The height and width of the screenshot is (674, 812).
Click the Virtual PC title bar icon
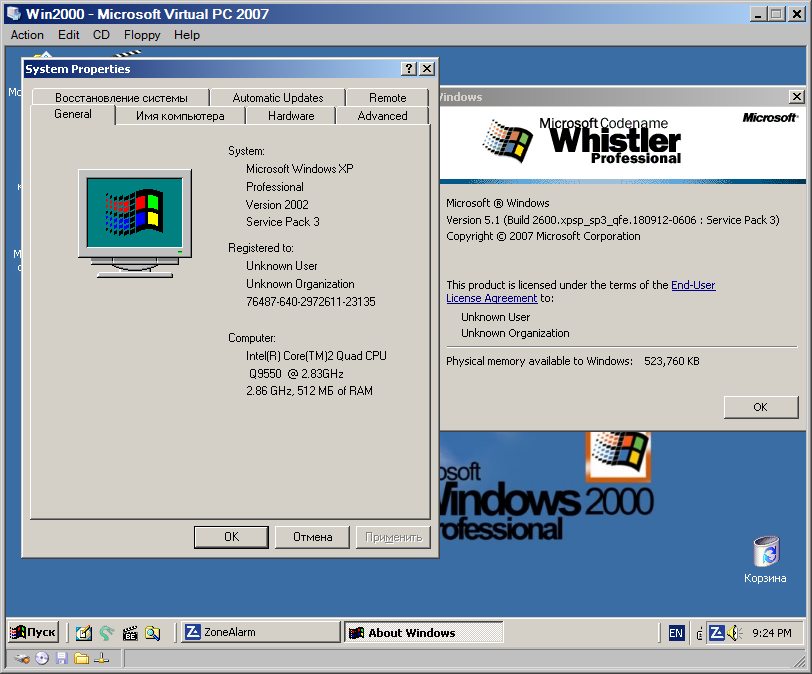pyautogui.click(x=13, y=13)
